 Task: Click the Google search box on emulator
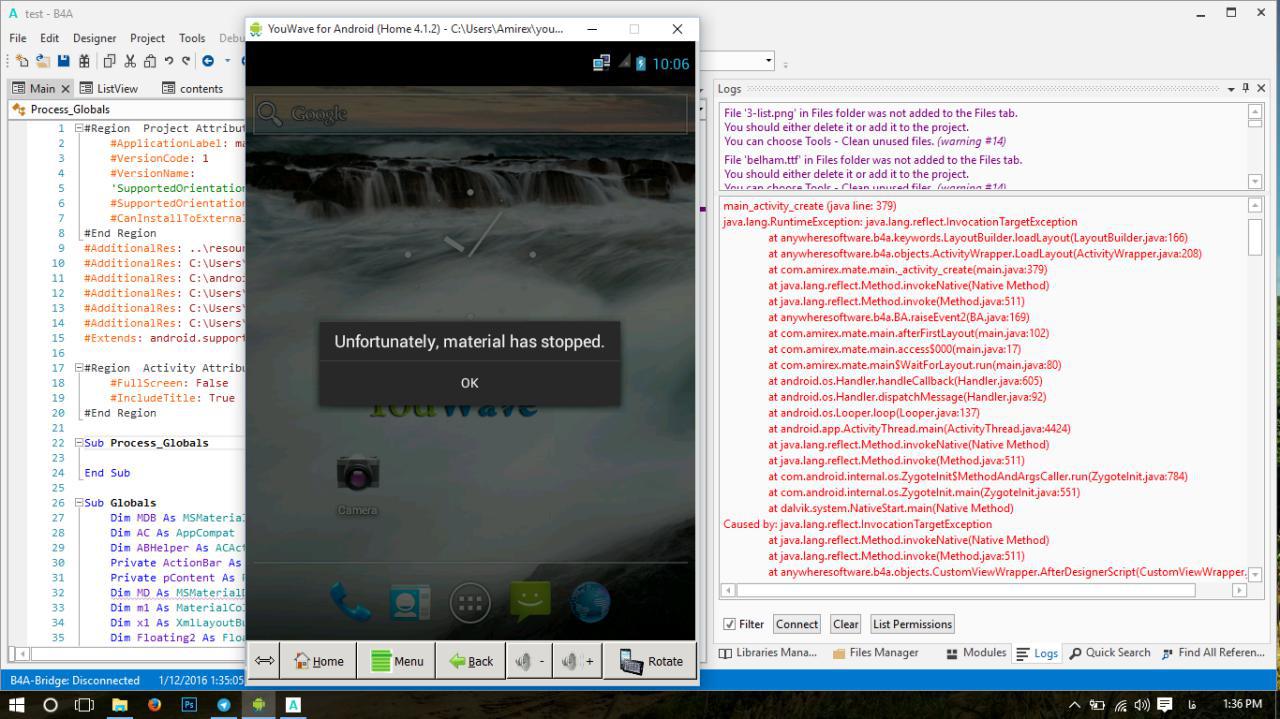click(x=470, y=114)
